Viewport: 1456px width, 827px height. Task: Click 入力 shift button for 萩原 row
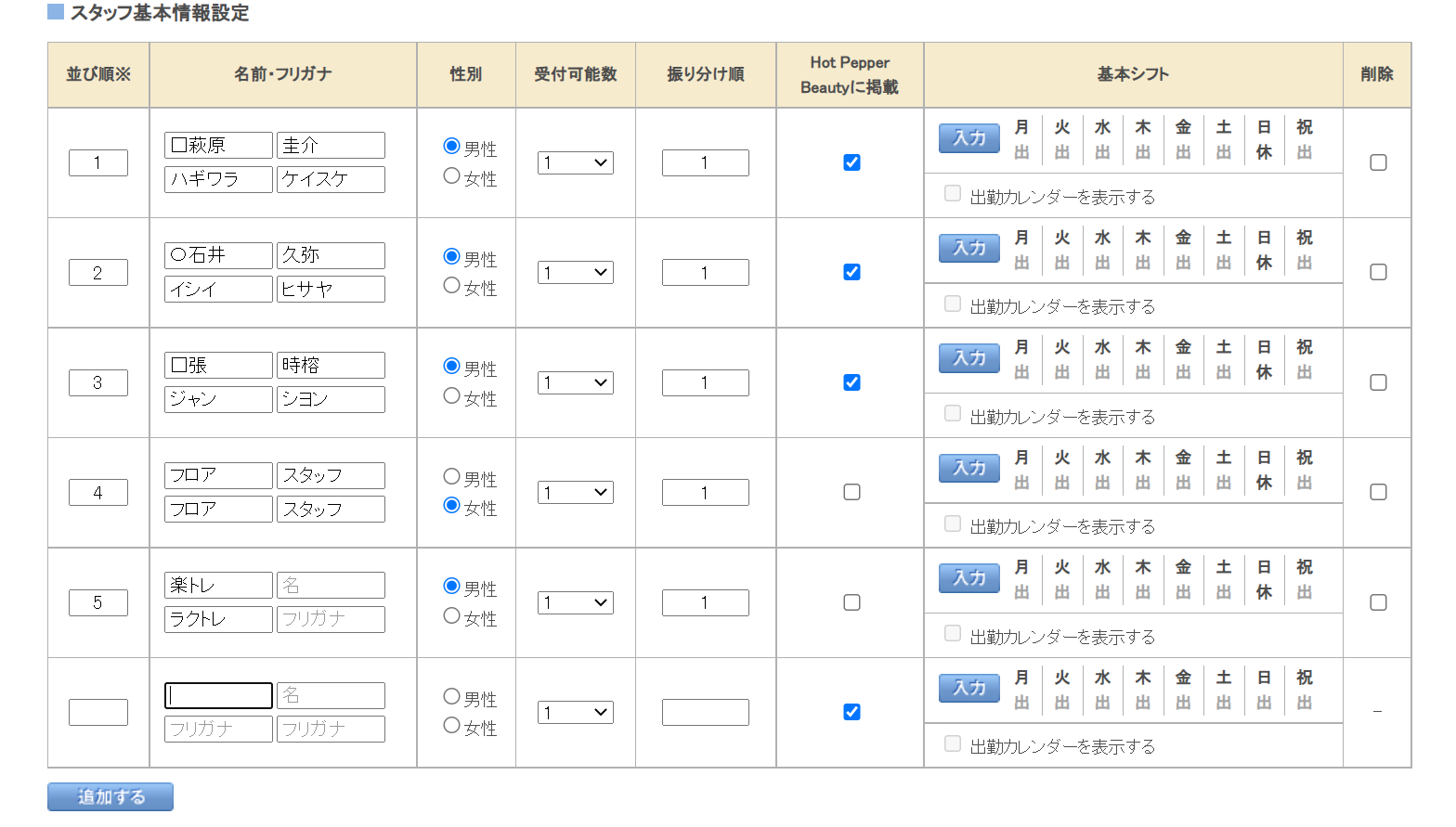(x=968, y=138)
